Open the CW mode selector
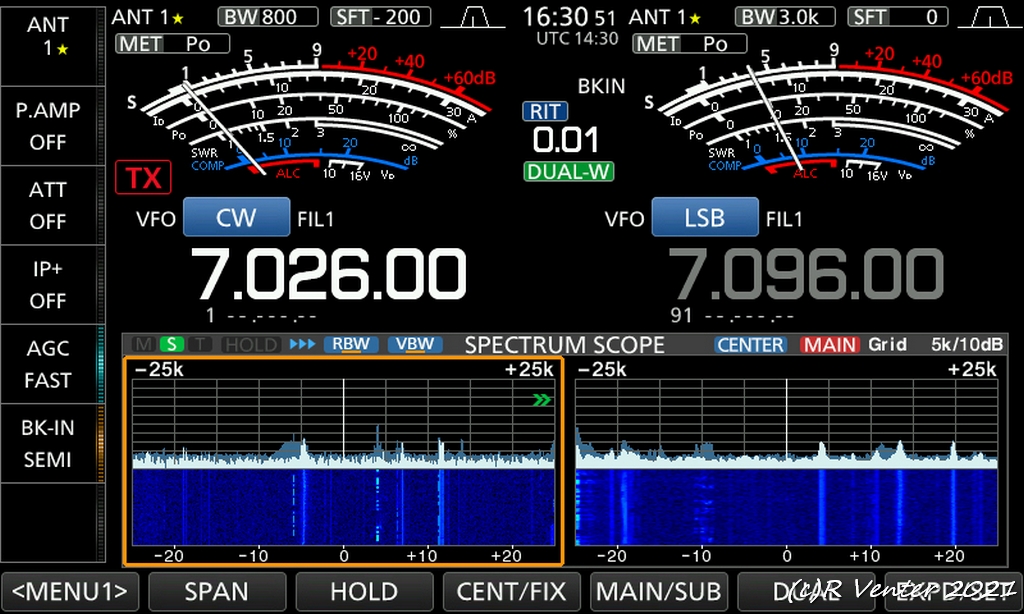Viewport: 1024px width, 614px height. click(236, 218)
